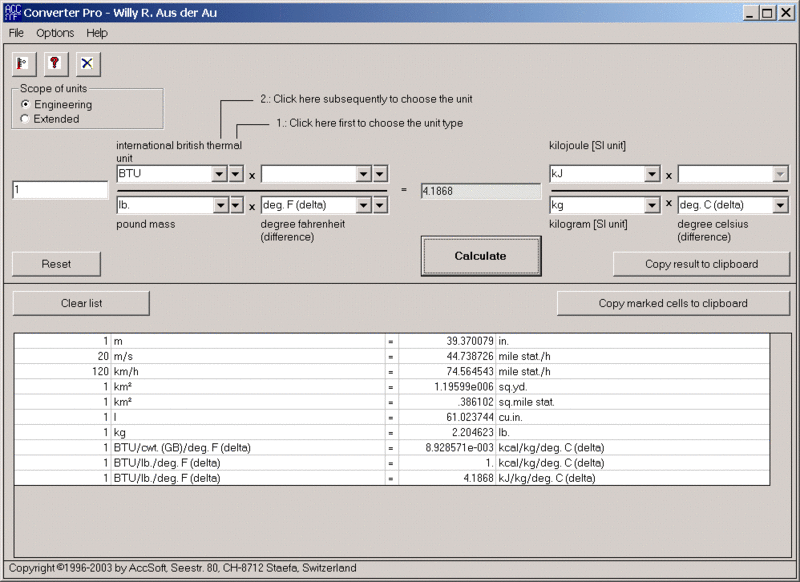
Task: Click the blue X exit toolbar icon
Action: (x=88, y=64)
